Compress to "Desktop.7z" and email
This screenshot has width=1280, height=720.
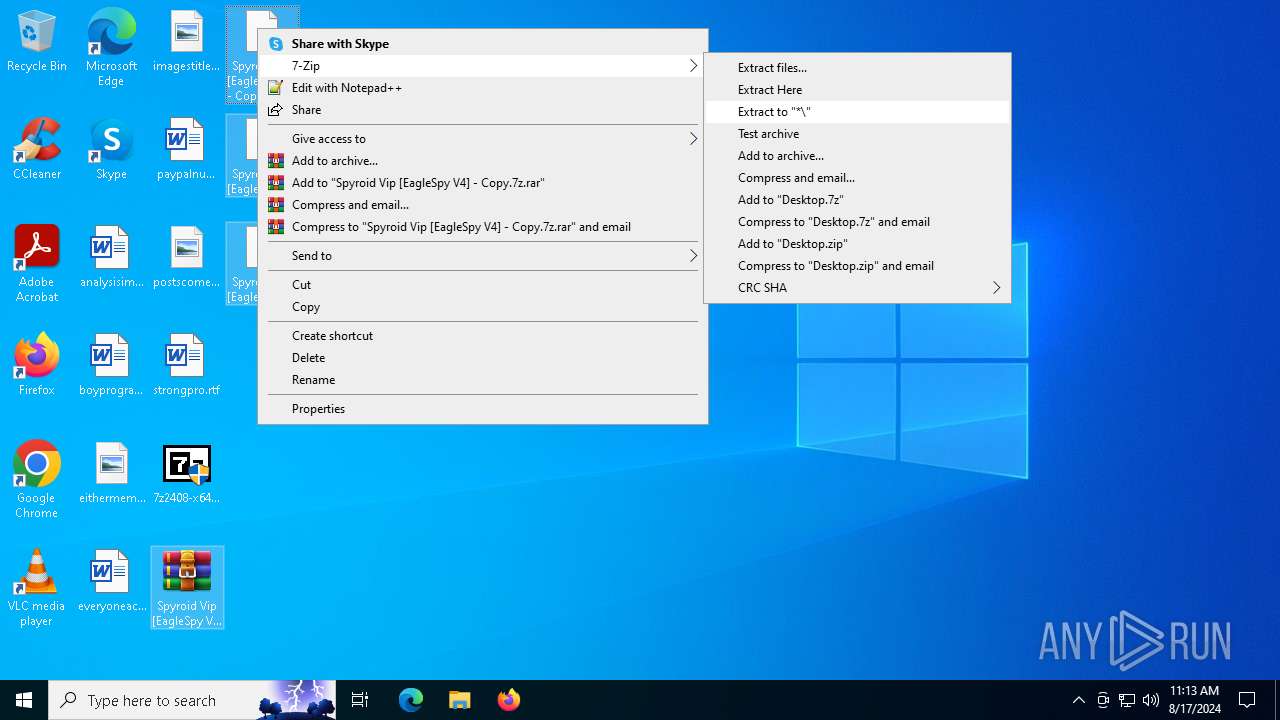(857, 222)
